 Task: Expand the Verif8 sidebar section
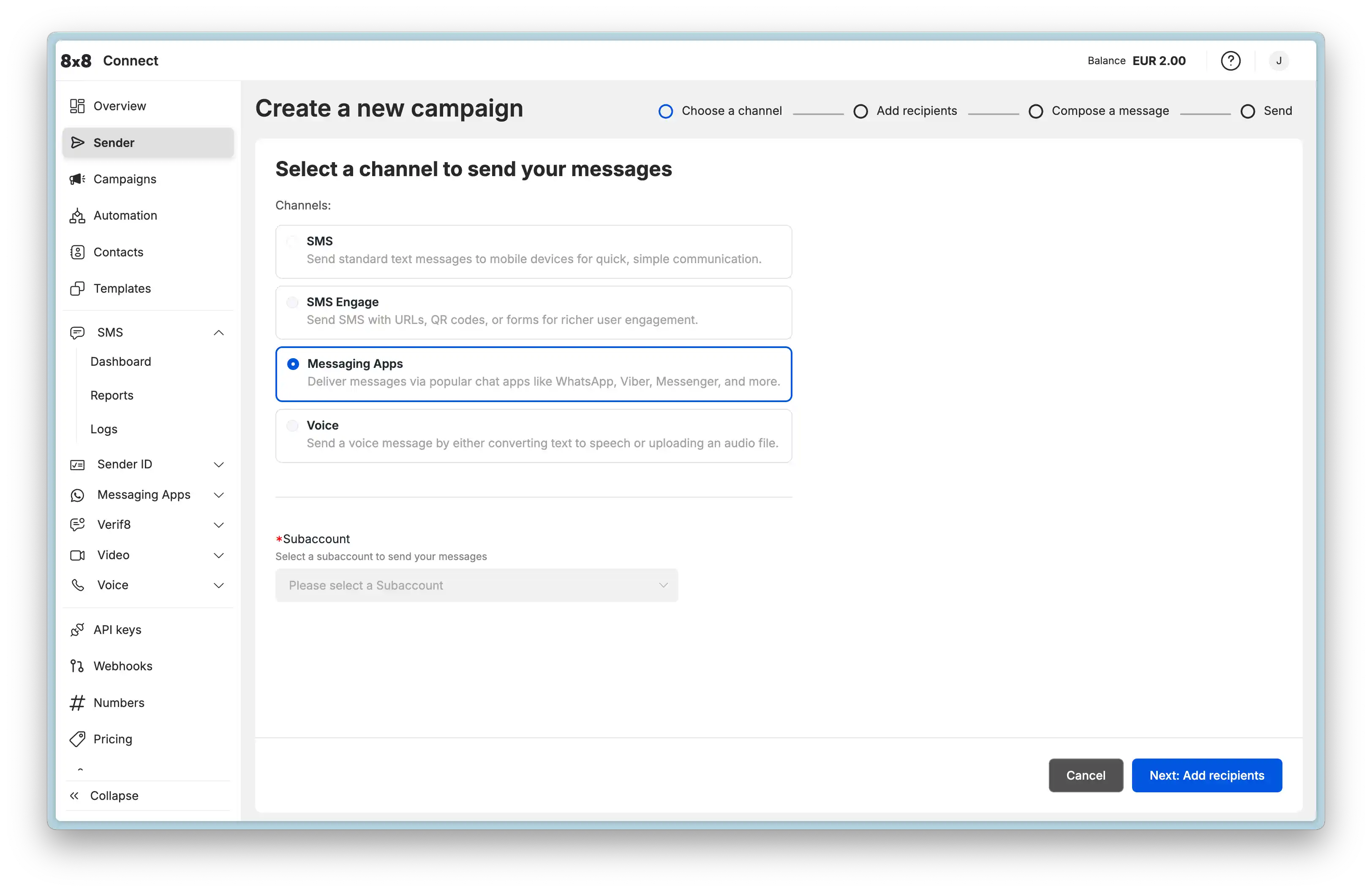click(218, 525)
